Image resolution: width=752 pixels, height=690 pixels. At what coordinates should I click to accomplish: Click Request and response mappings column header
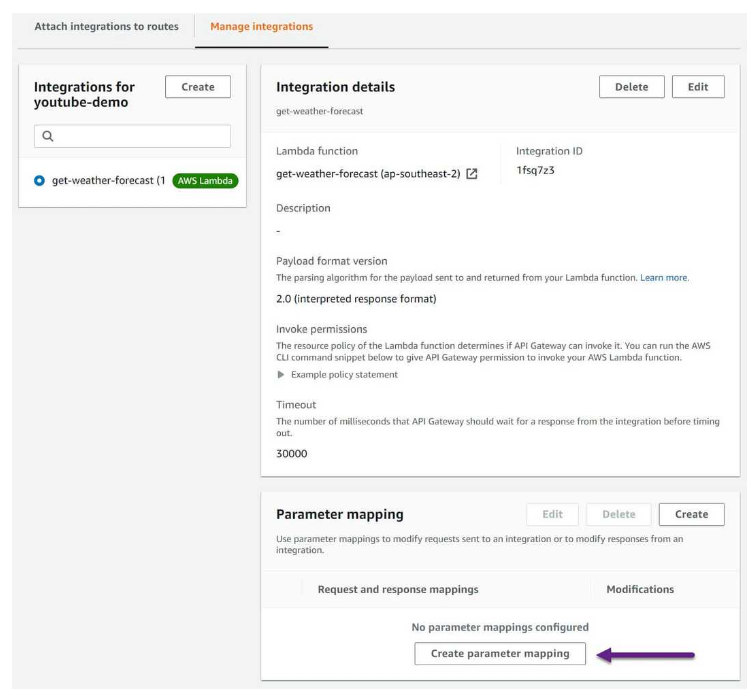(x=398, y=590)
